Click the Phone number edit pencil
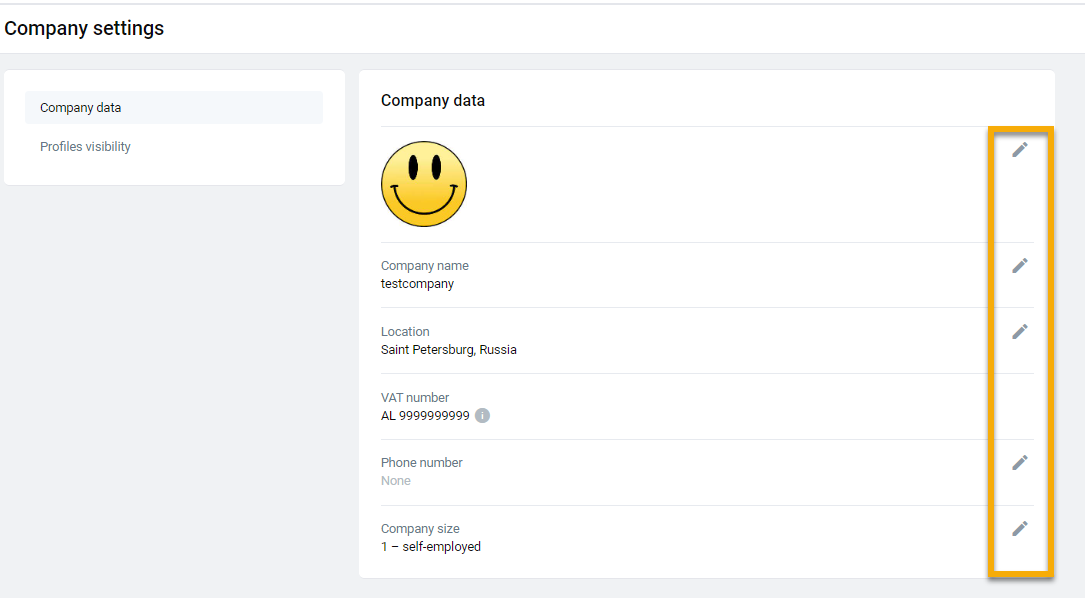 coord(1019,462)
